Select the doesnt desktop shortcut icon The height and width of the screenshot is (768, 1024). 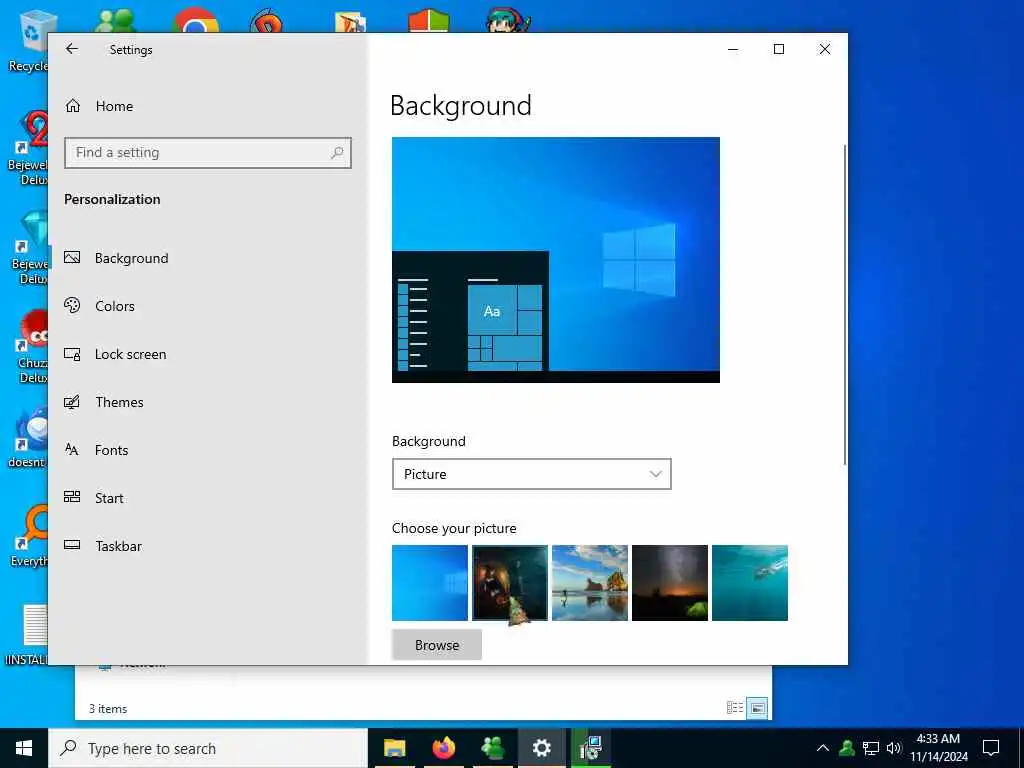tap(28, 438)
